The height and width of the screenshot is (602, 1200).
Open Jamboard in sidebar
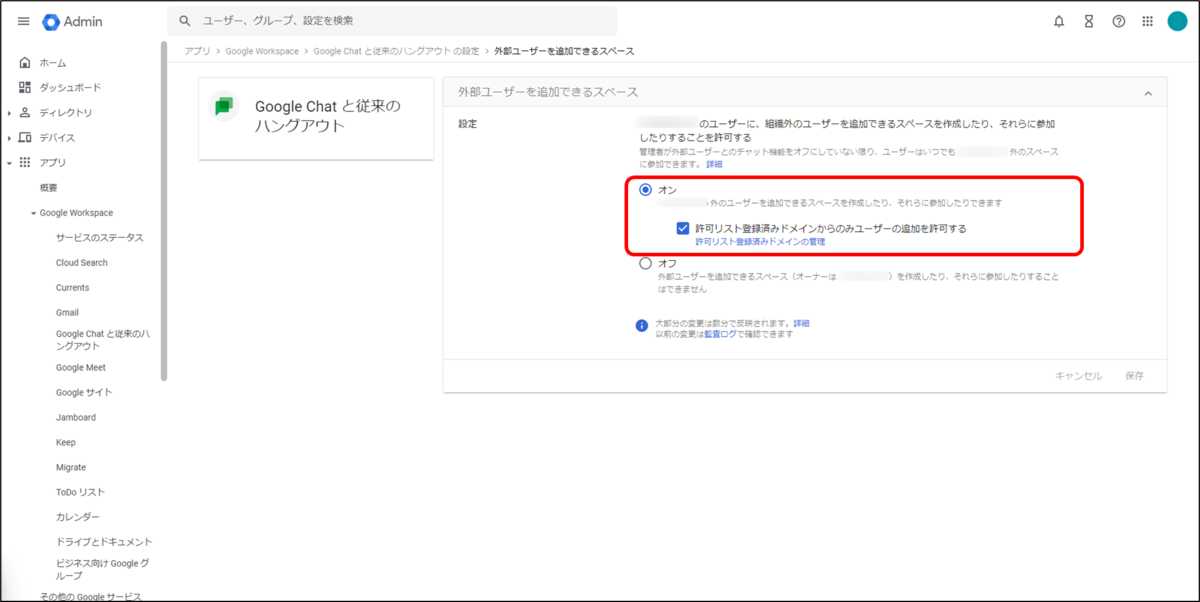(x=76, y=418)
